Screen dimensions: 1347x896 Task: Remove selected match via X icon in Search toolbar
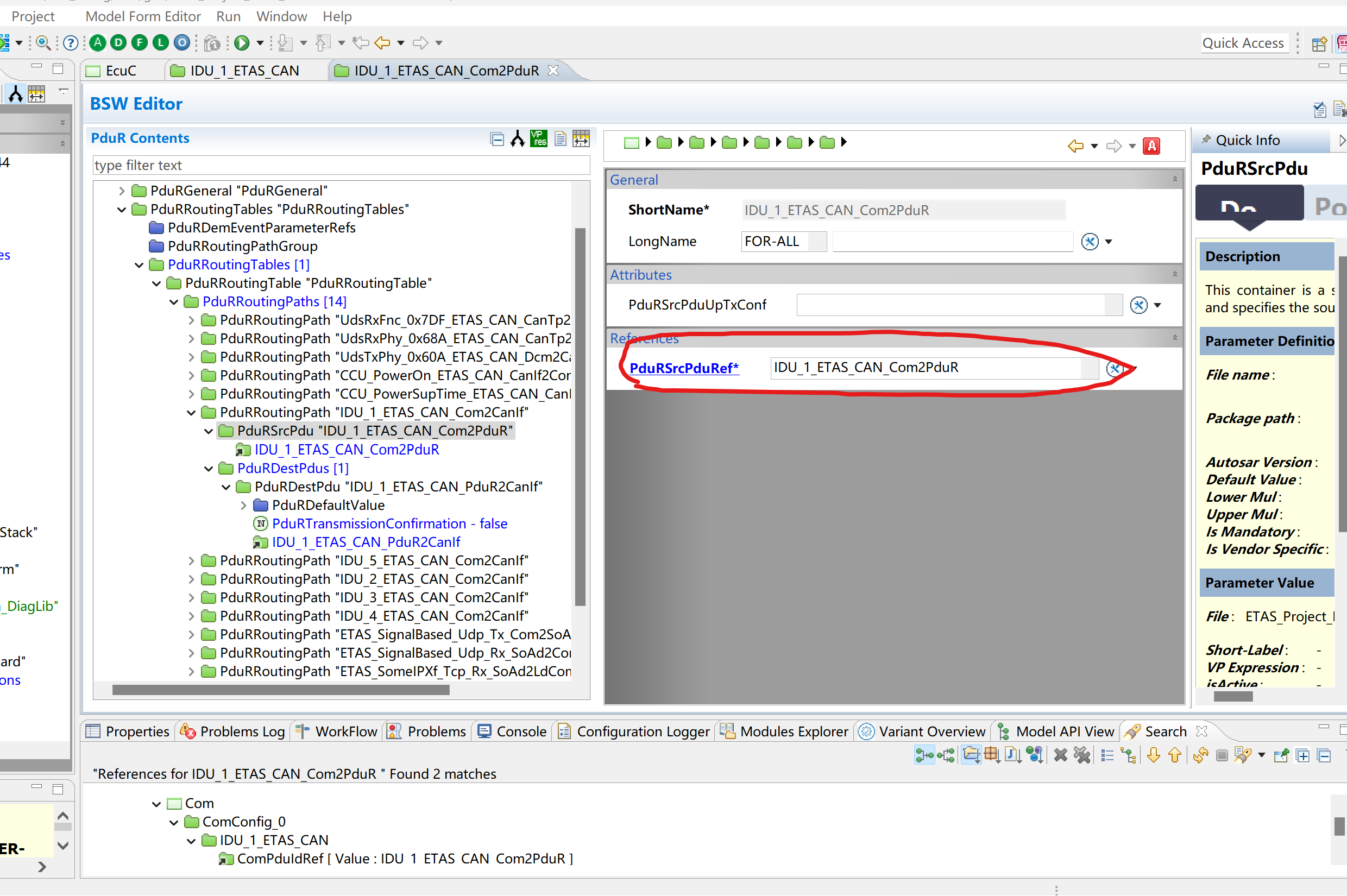click(x=1061, y=755)
